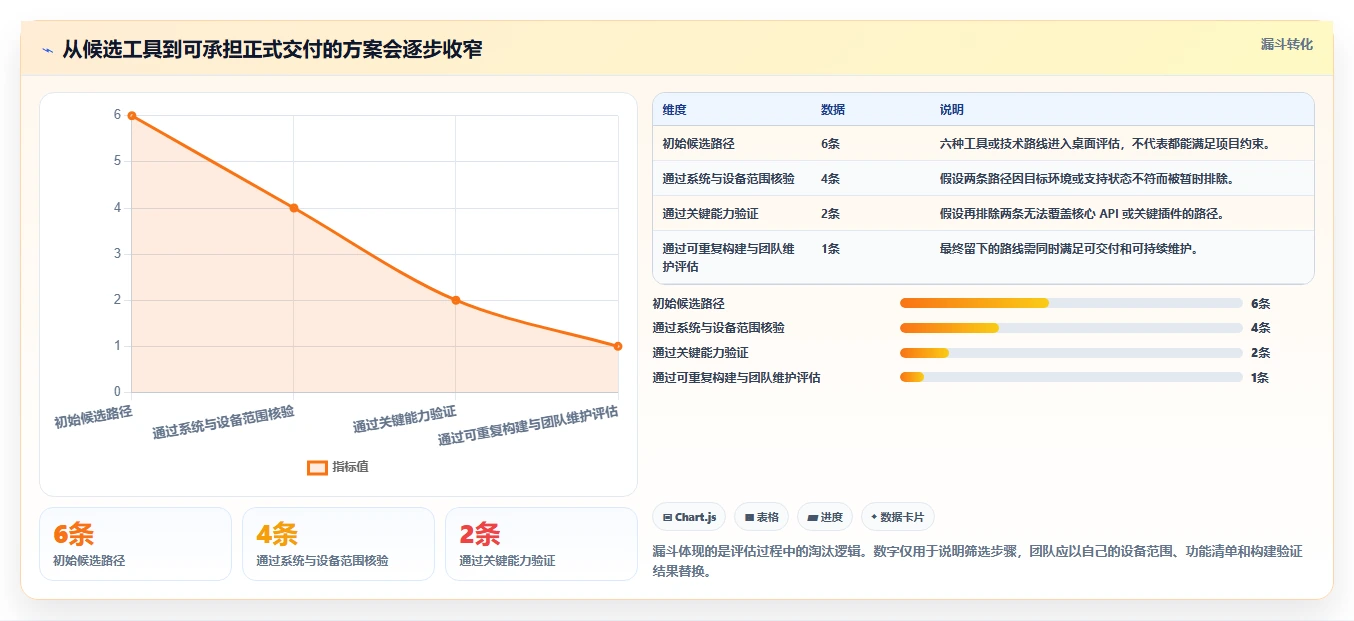Image resolution: width=1354 pixels, height=621 pixels.
Task: Click the lightning icon beside the card title
Action: (47, 49)
